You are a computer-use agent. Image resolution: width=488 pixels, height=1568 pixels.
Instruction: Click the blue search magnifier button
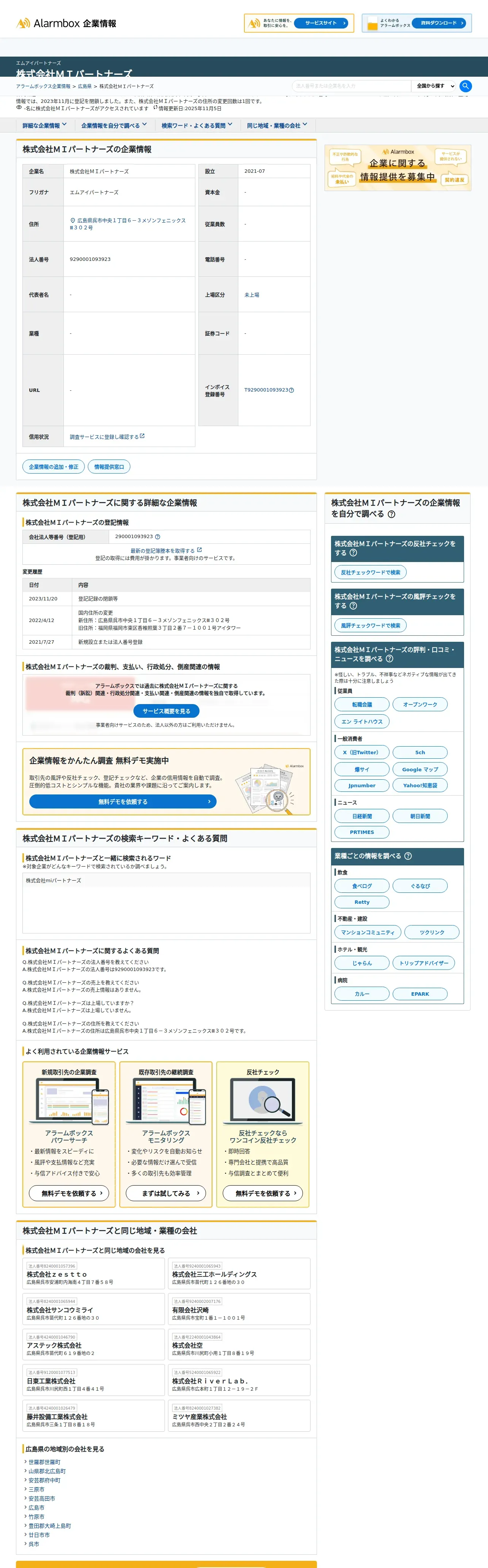click(466, 86)
